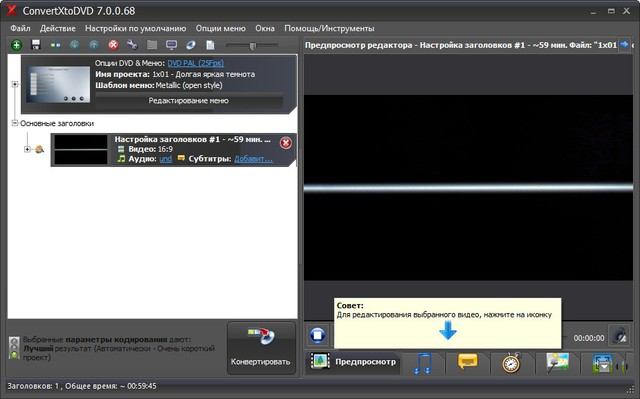The height and width of the screenshot is (399, 640).
Task: Open the Действие menu
Action: coord(58,29)
